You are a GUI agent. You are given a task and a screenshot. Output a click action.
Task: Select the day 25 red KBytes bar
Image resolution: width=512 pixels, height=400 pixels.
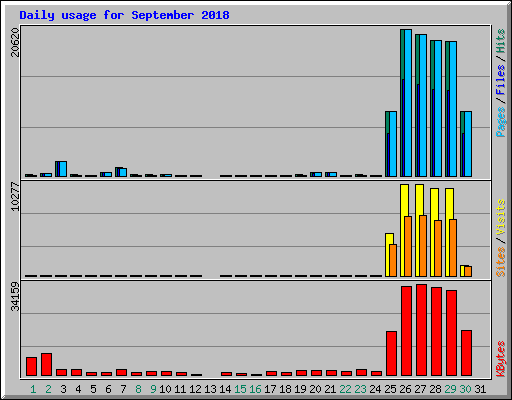coord(391,354)
